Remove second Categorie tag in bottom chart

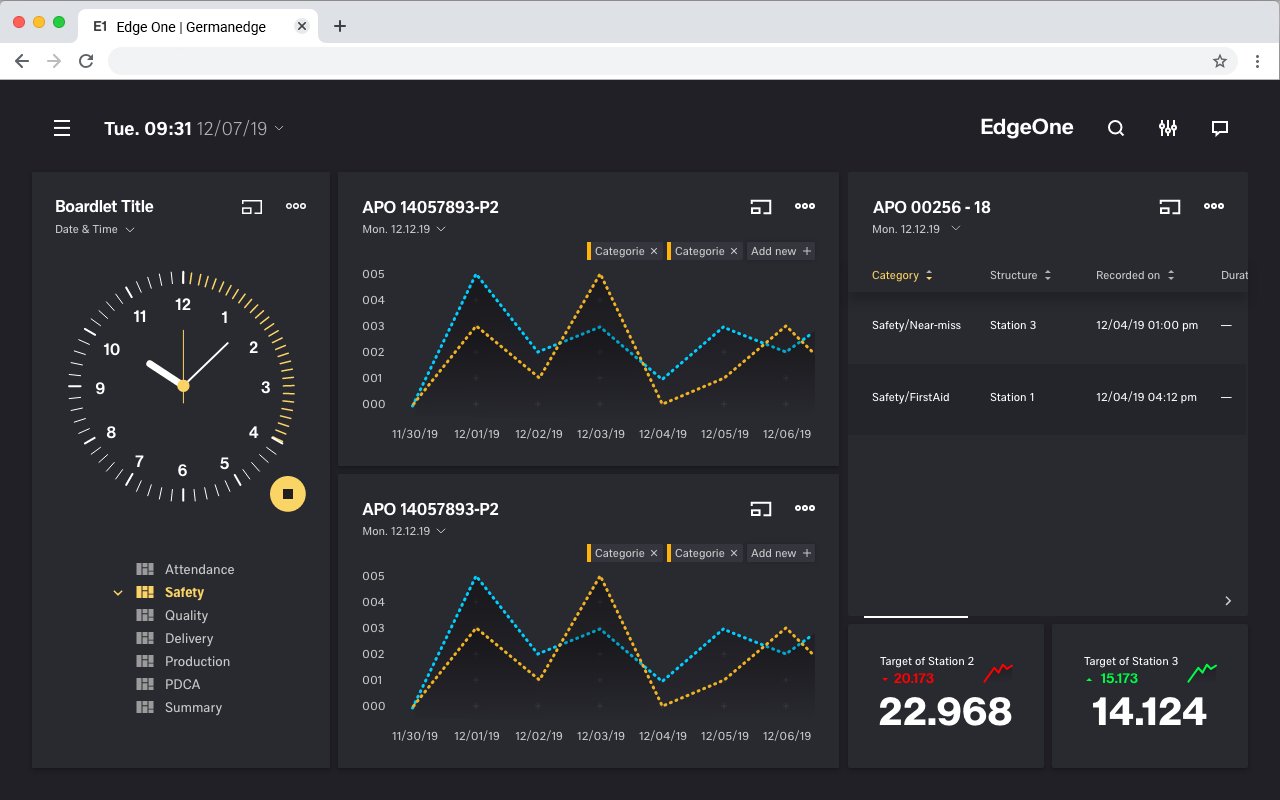click(734, 554)
